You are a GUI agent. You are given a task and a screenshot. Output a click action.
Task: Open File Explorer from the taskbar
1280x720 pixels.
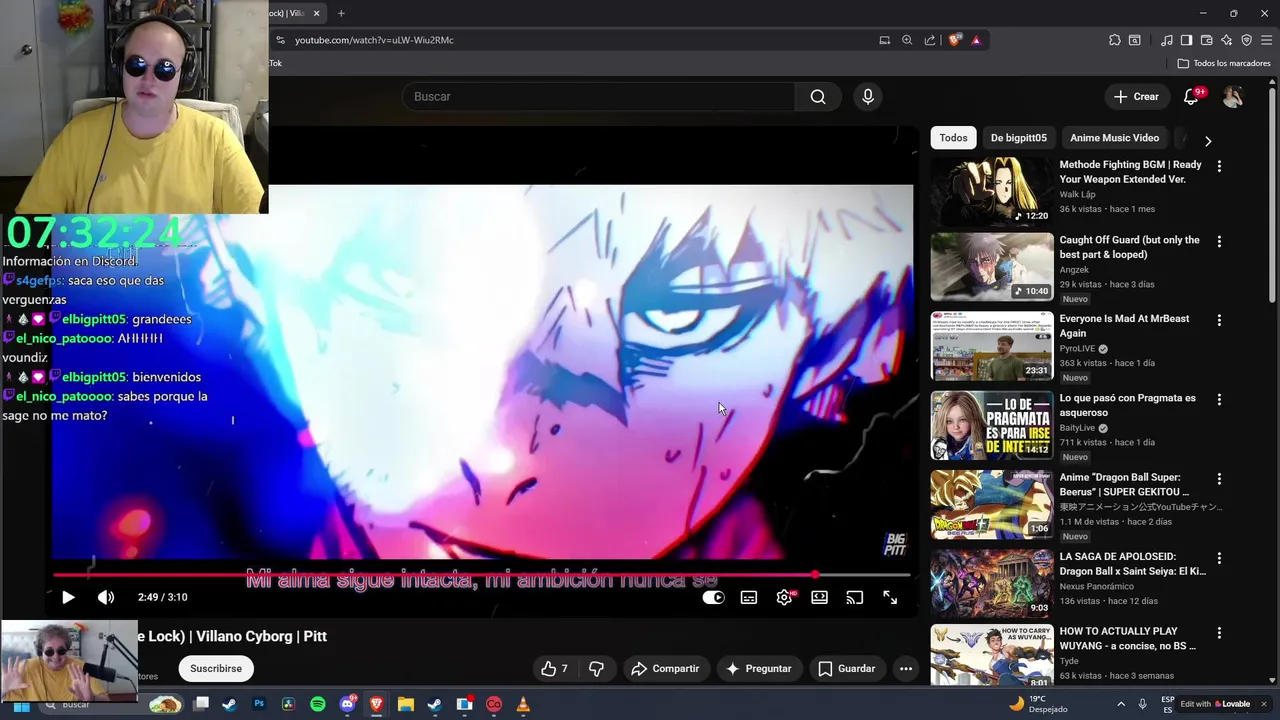click(x=405, y=704)
